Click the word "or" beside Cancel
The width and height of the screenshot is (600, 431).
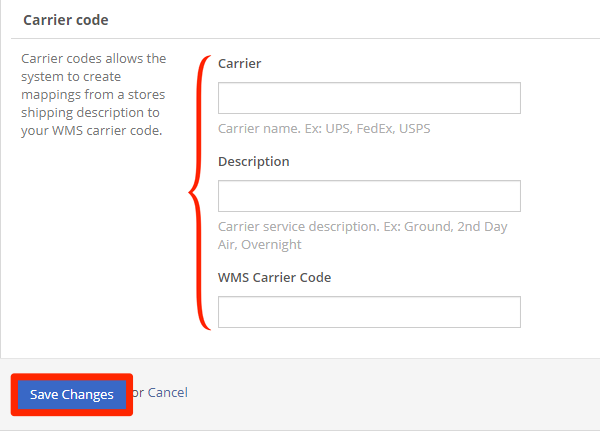click(x=138, y=393)
